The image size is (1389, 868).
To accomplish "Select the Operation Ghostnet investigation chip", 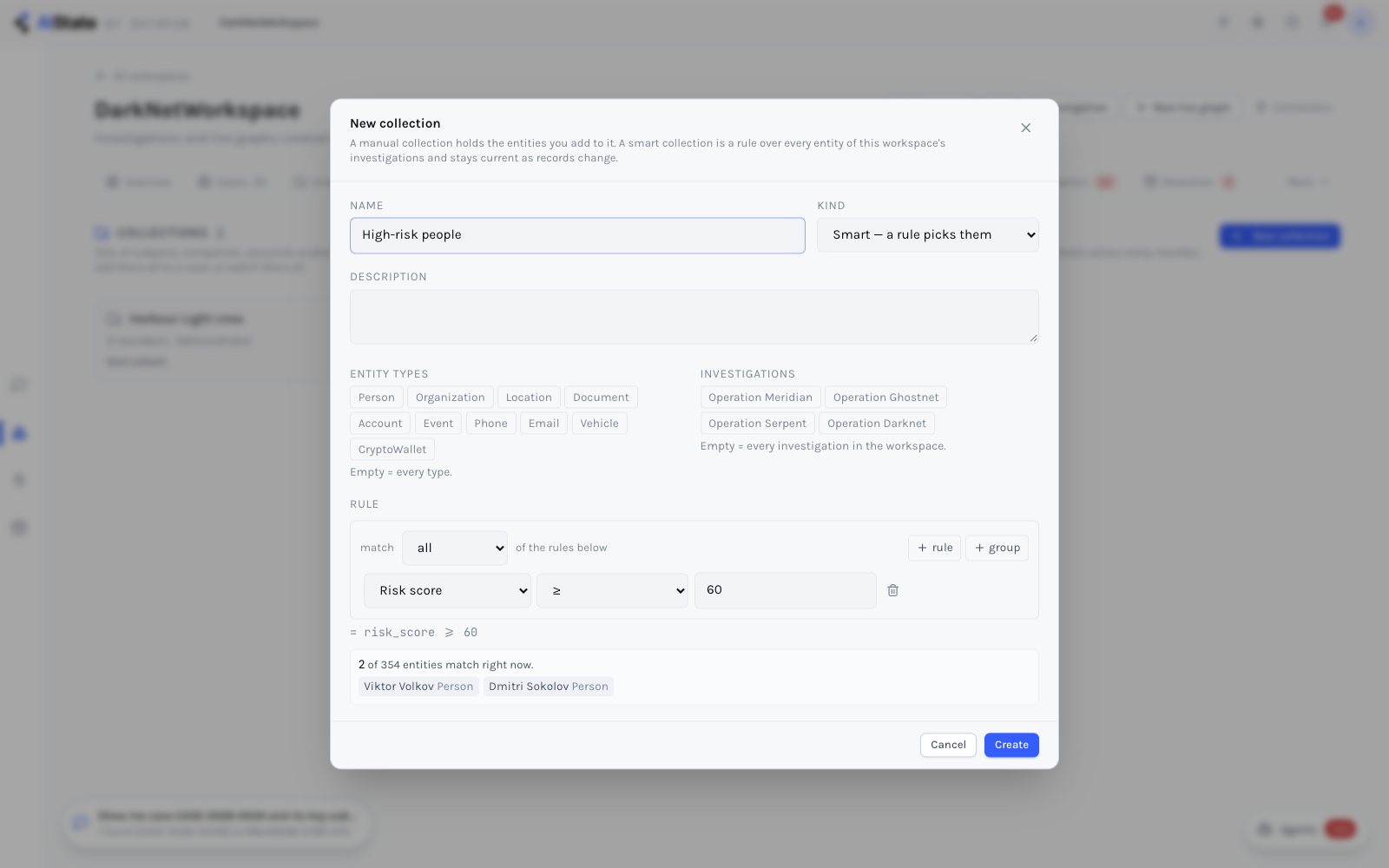I will [x=885, y=398].
